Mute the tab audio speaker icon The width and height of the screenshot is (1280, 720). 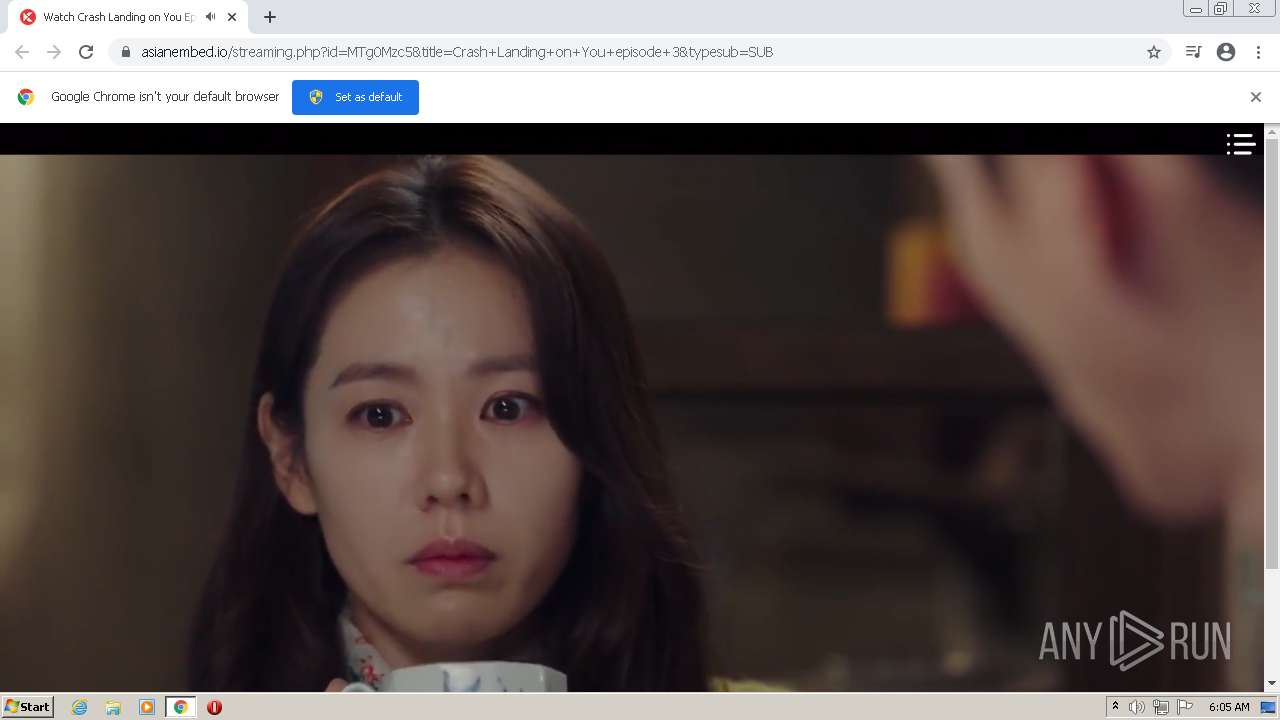coord(210,17)
